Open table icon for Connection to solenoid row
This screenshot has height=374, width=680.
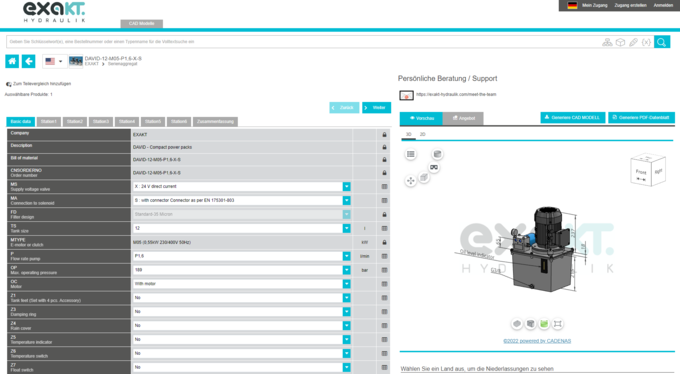point(384,200)
